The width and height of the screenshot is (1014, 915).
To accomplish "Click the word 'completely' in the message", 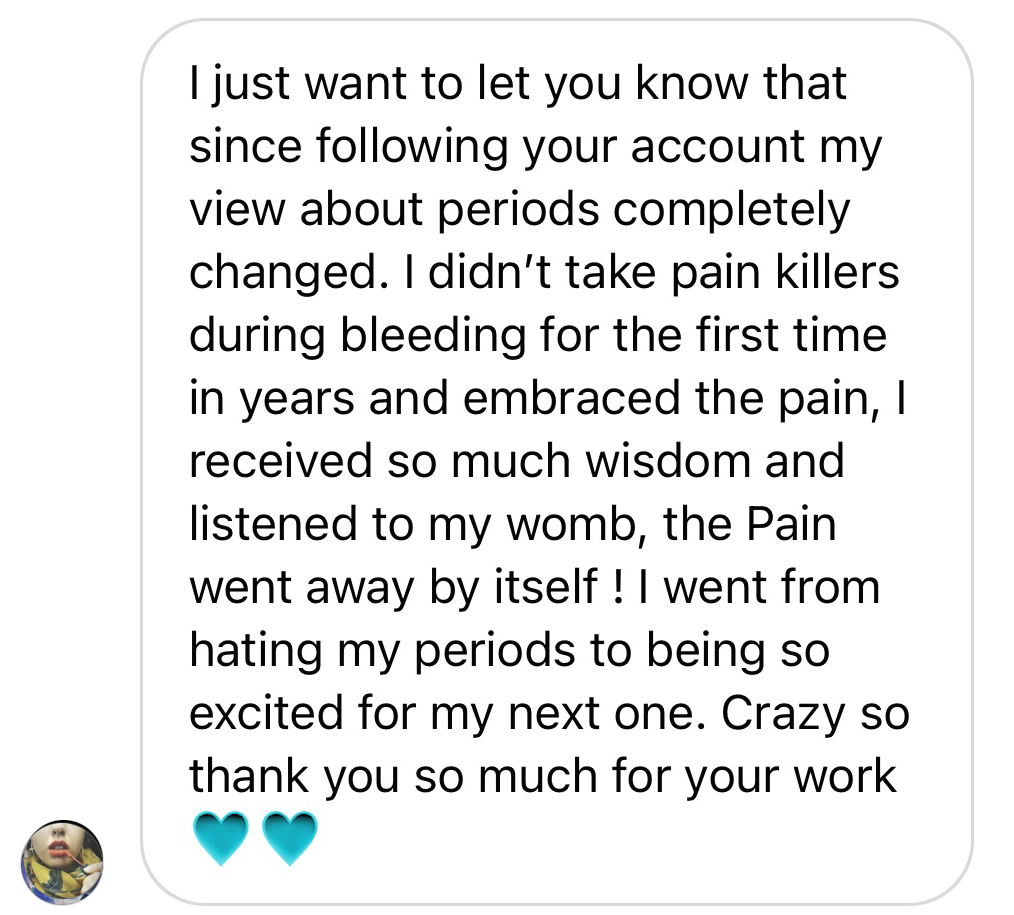I will click(731, 210).
